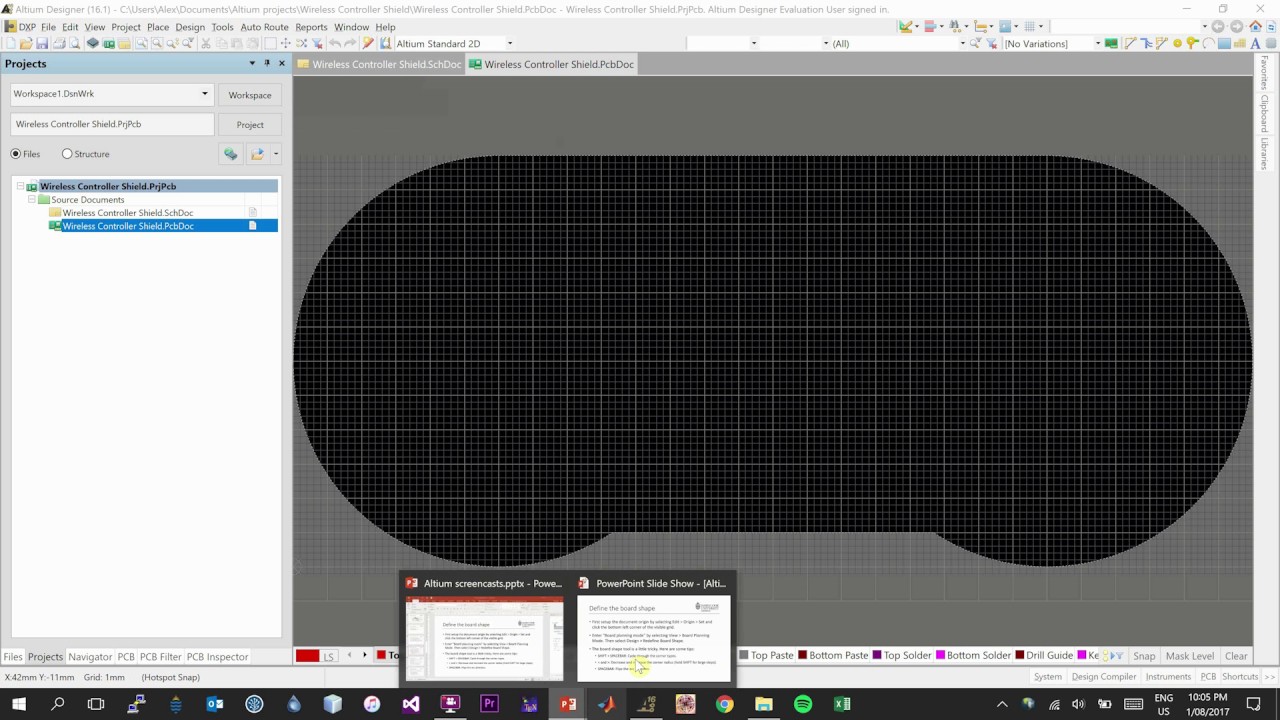Switch to Wireless Controller Shield.PcbDoc document tab
This screenshot has height=720, width=1280.
click(552, 64)
